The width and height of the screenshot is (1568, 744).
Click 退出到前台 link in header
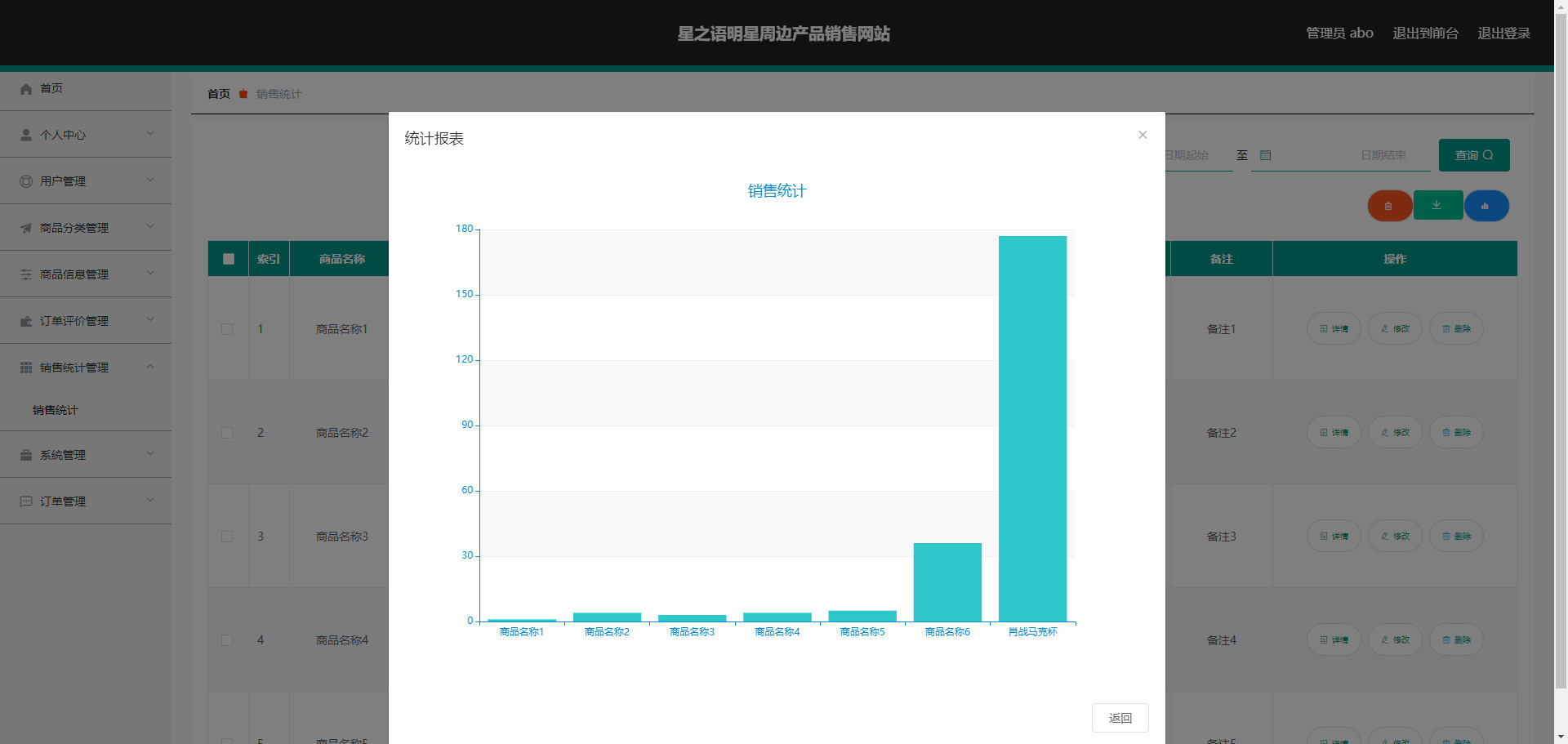[x=1425, y=33]
